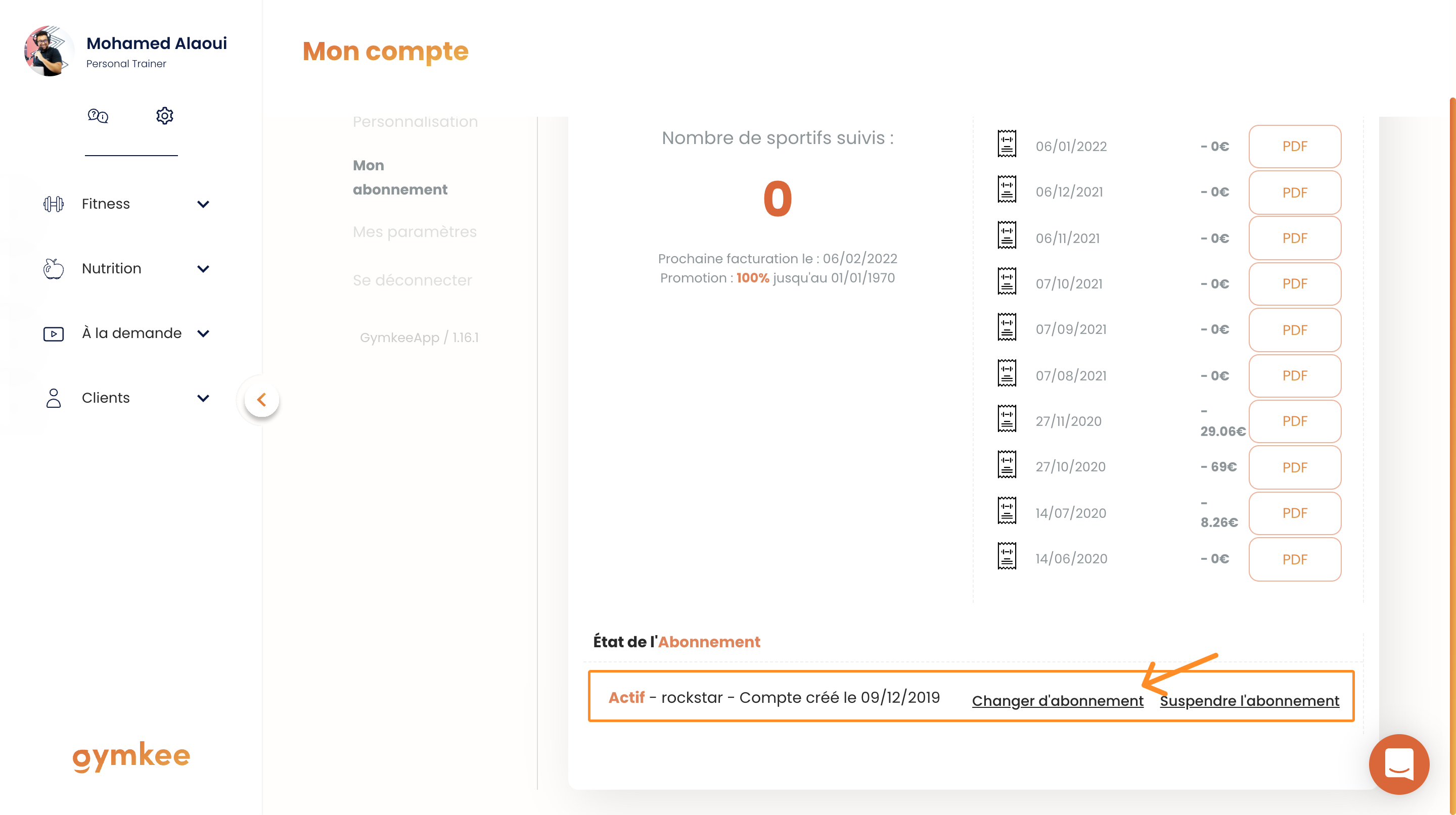Expand the À la demande chevron
This screenshot has width=1456, height=815.
[x=203, y=334]
